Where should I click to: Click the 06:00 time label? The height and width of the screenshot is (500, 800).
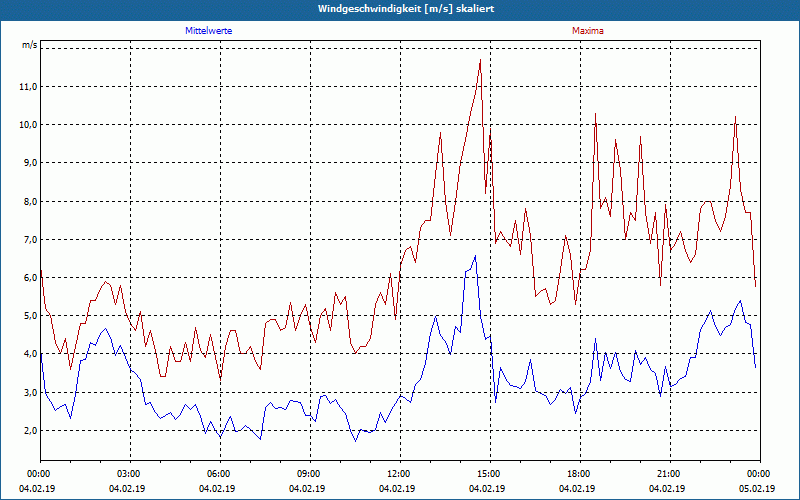[x=220, y=474]
